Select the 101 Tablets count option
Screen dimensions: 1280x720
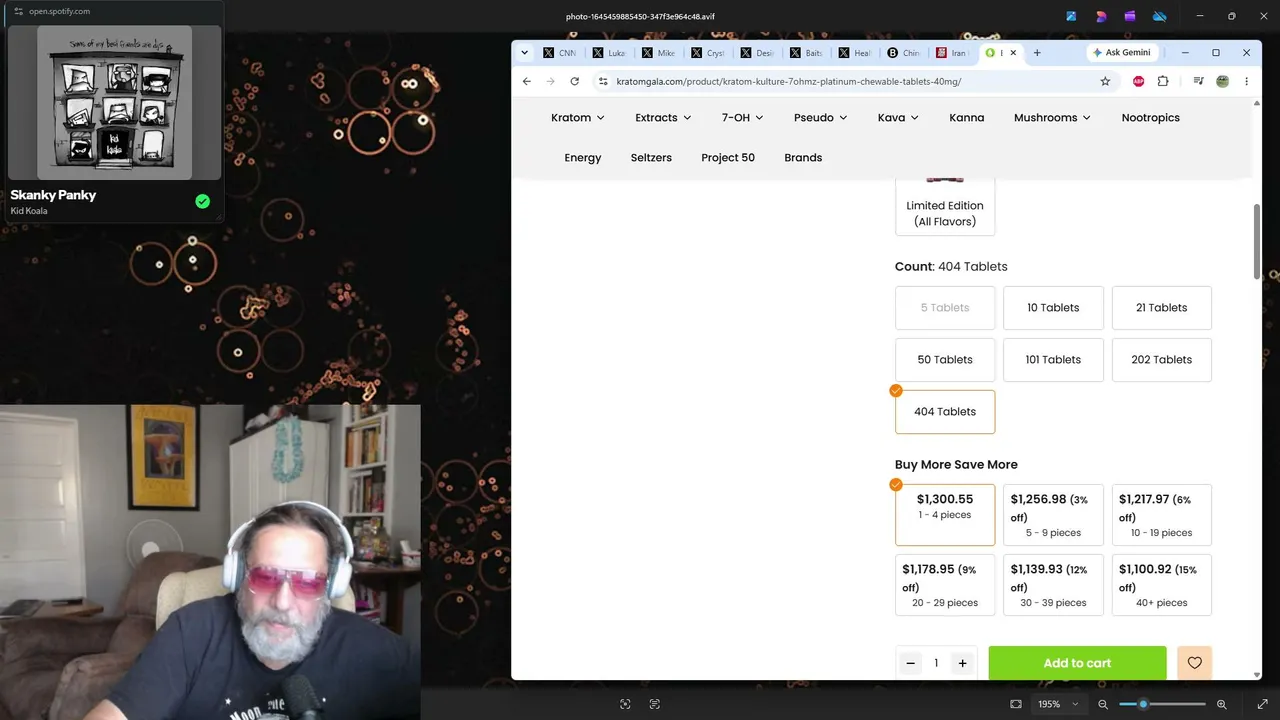click(1053, 360)
